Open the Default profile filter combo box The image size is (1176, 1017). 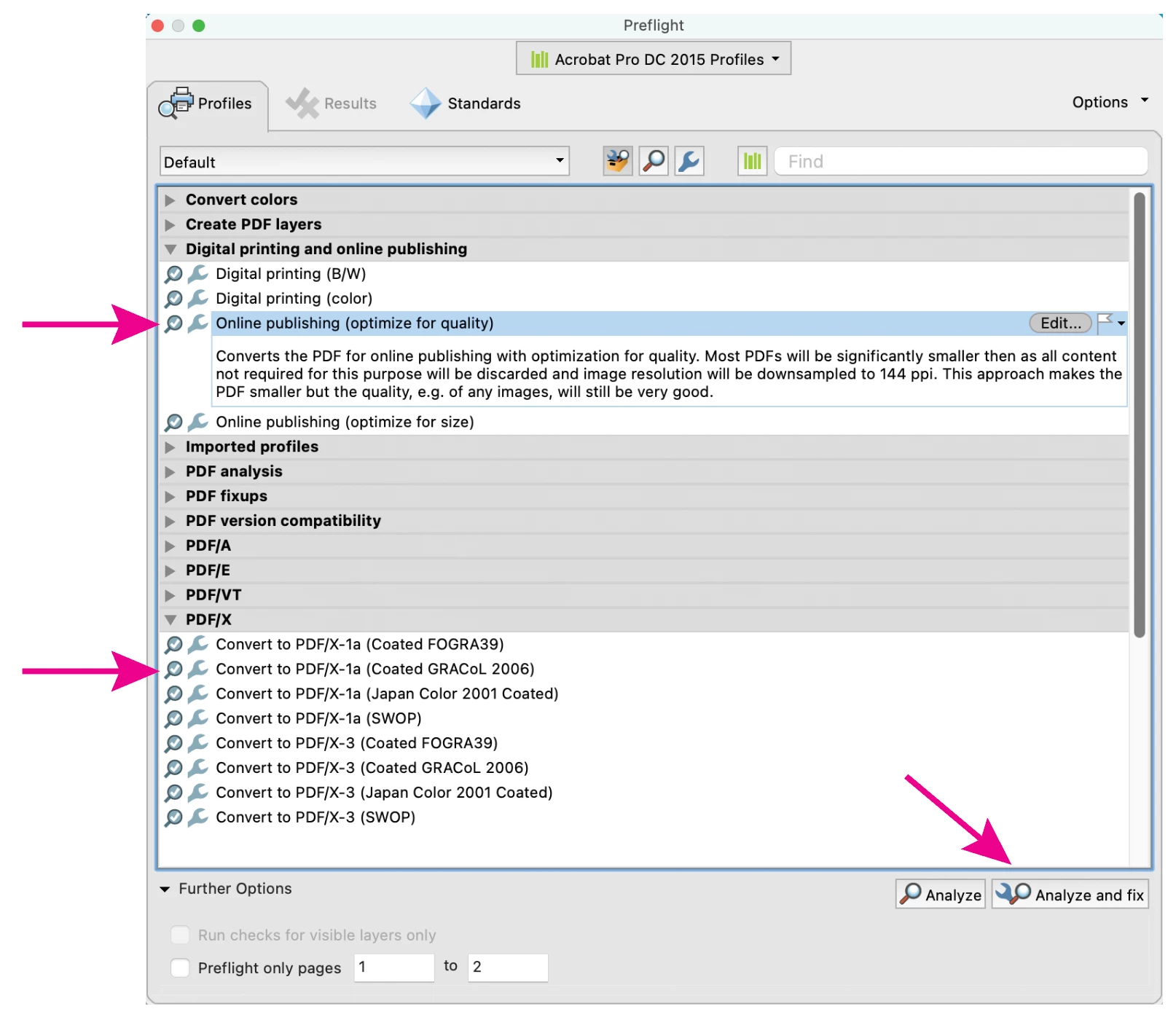coord(364,161)
